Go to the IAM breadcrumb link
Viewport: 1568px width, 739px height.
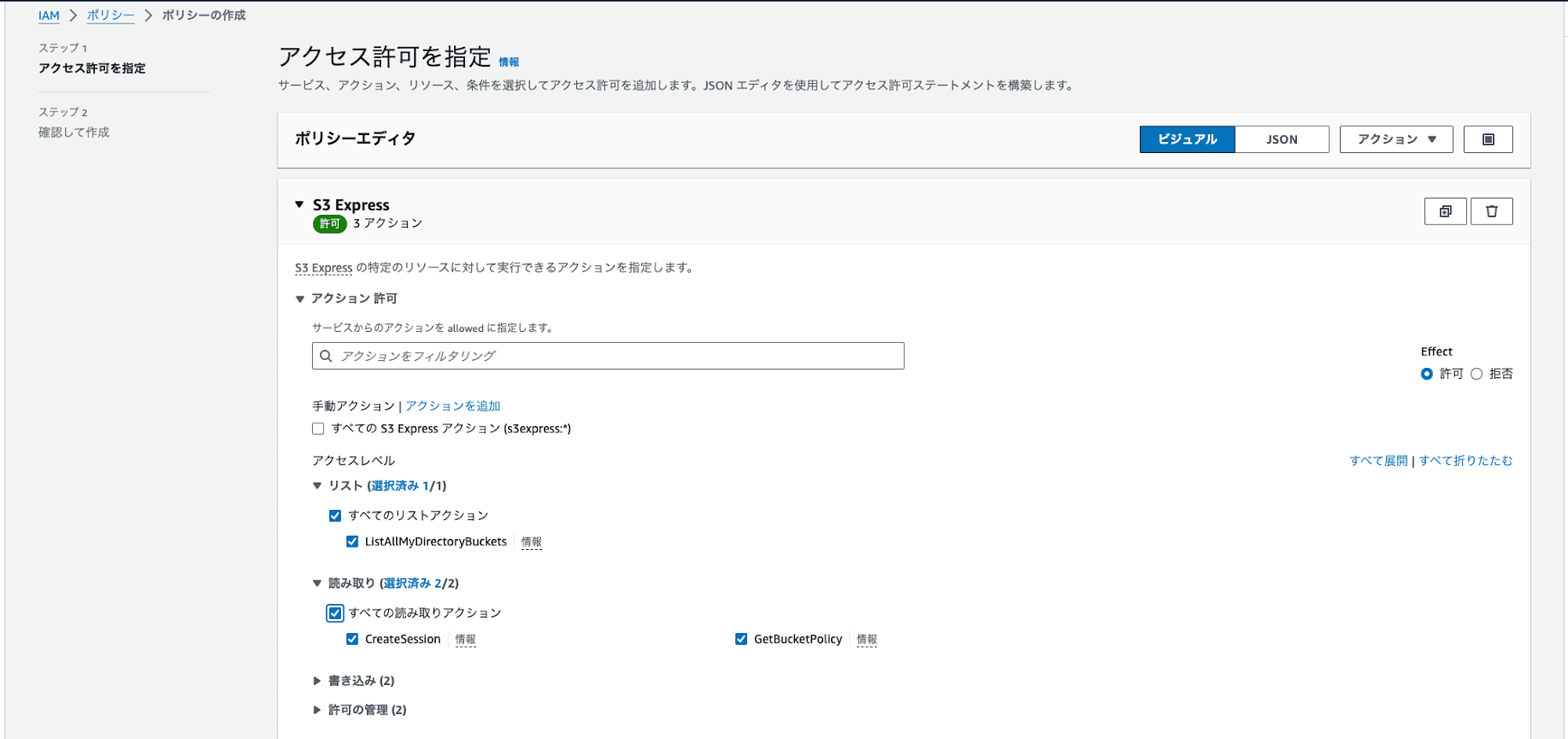[49, 15]
